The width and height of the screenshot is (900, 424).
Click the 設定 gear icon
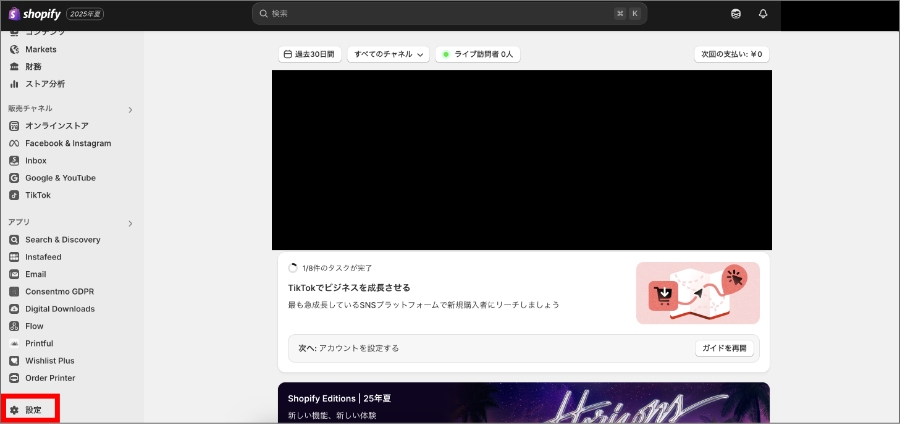tap(14, 410)
